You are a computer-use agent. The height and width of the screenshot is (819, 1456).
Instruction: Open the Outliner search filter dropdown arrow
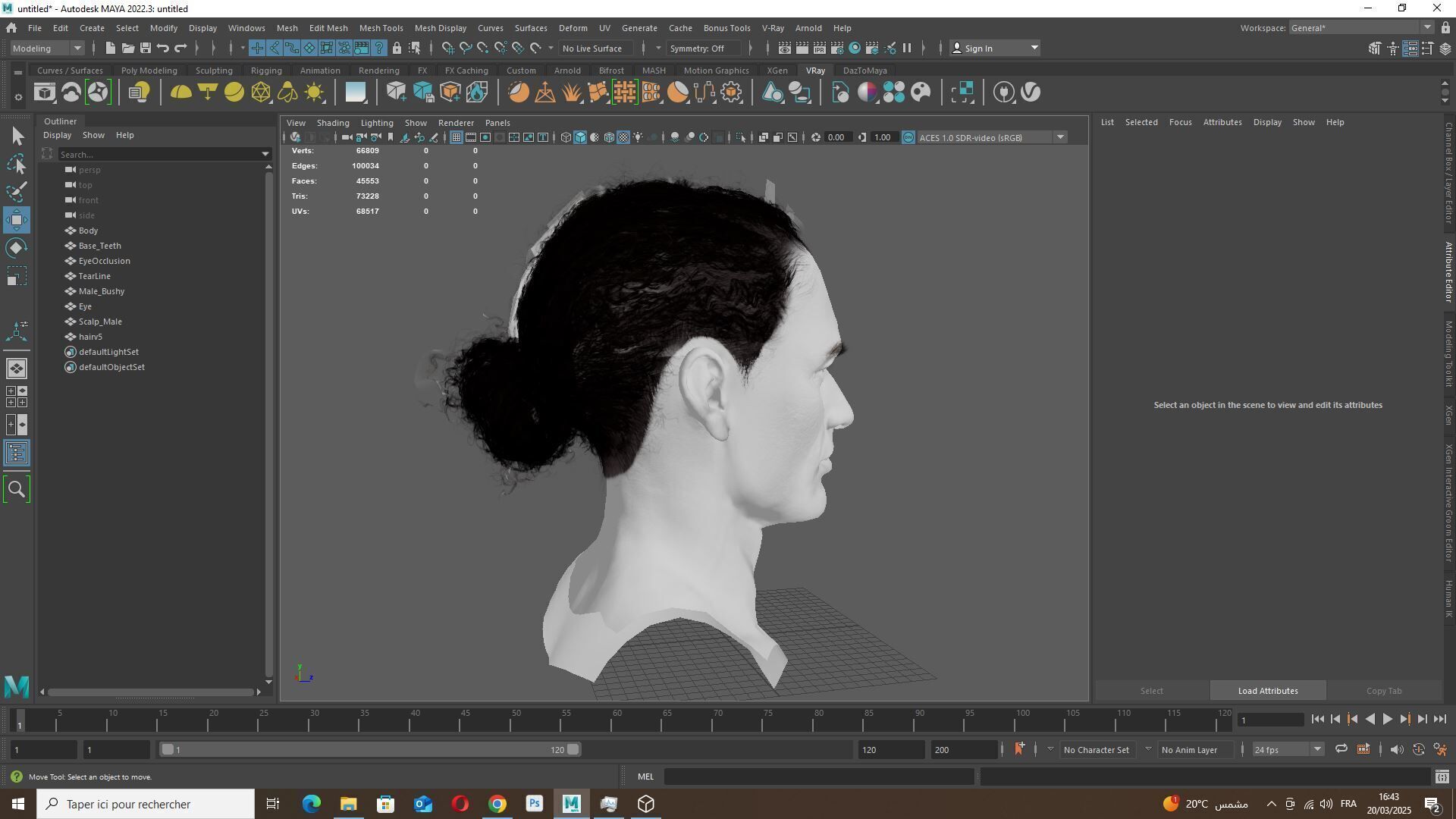tap(265, 154)
